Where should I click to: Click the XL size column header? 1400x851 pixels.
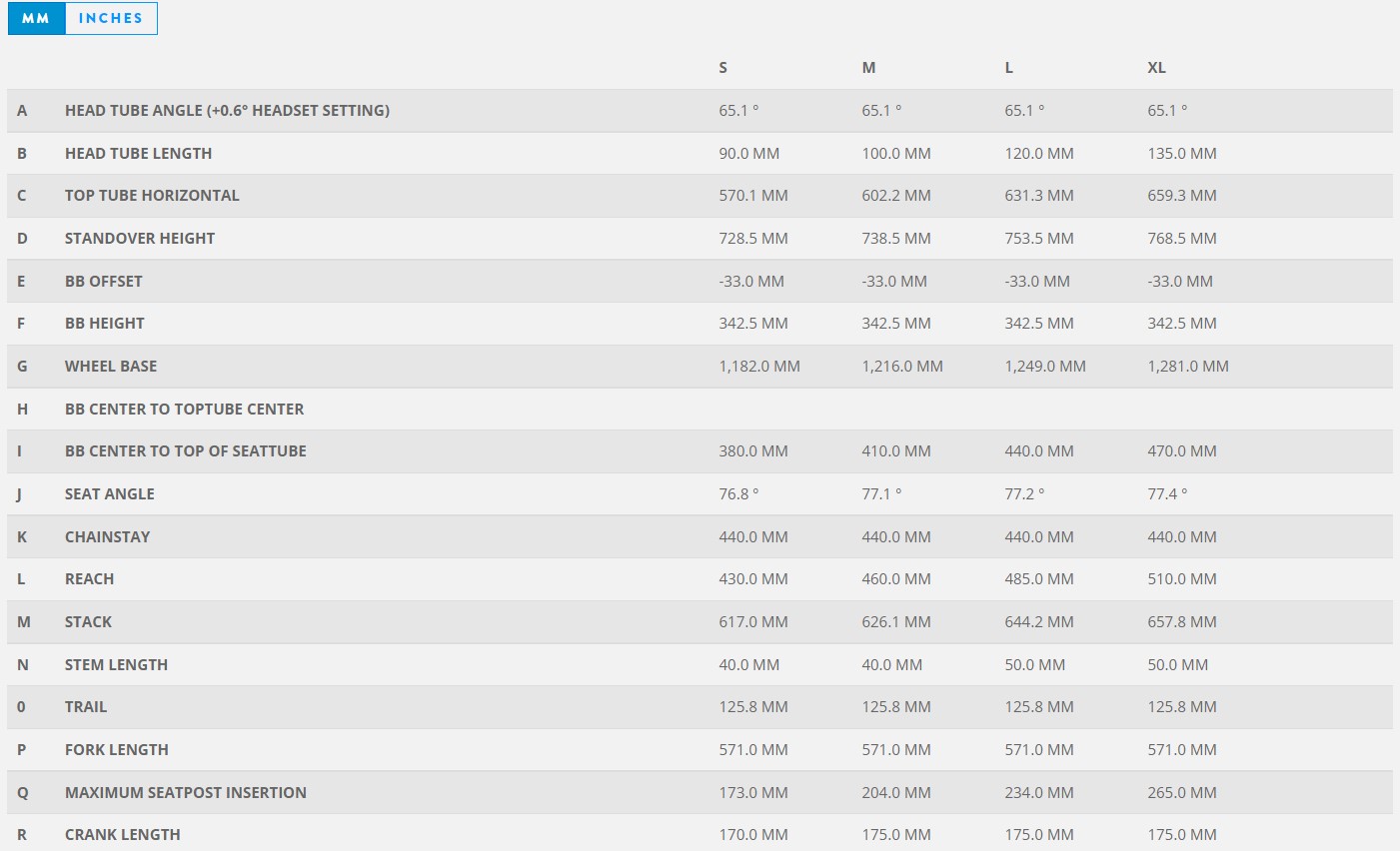(x=1156, y=68)
